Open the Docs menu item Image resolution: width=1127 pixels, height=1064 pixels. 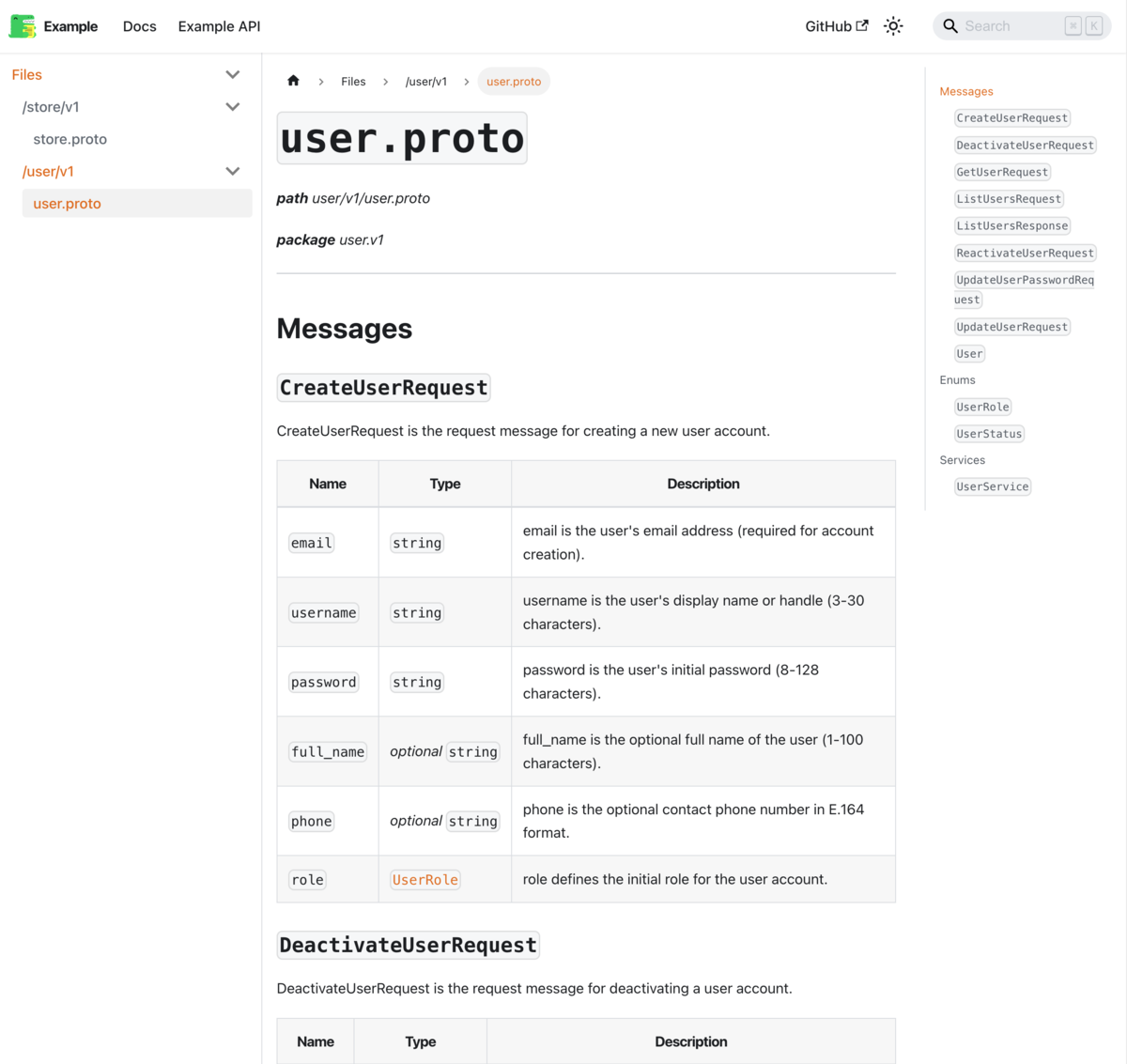click(x=139, y=25)
